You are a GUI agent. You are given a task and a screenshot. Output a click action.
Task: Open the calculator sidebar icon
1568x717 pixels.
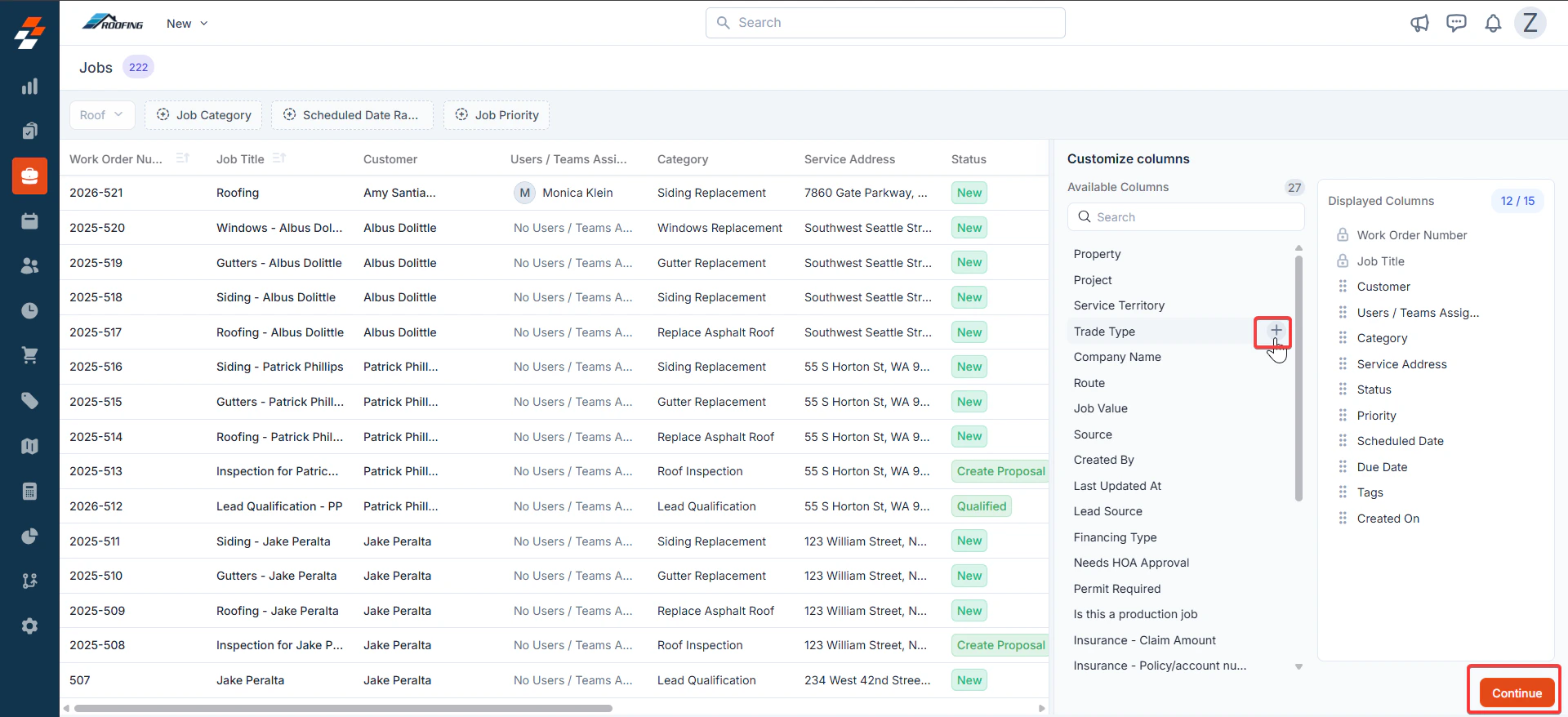click(x=29, y=491)
